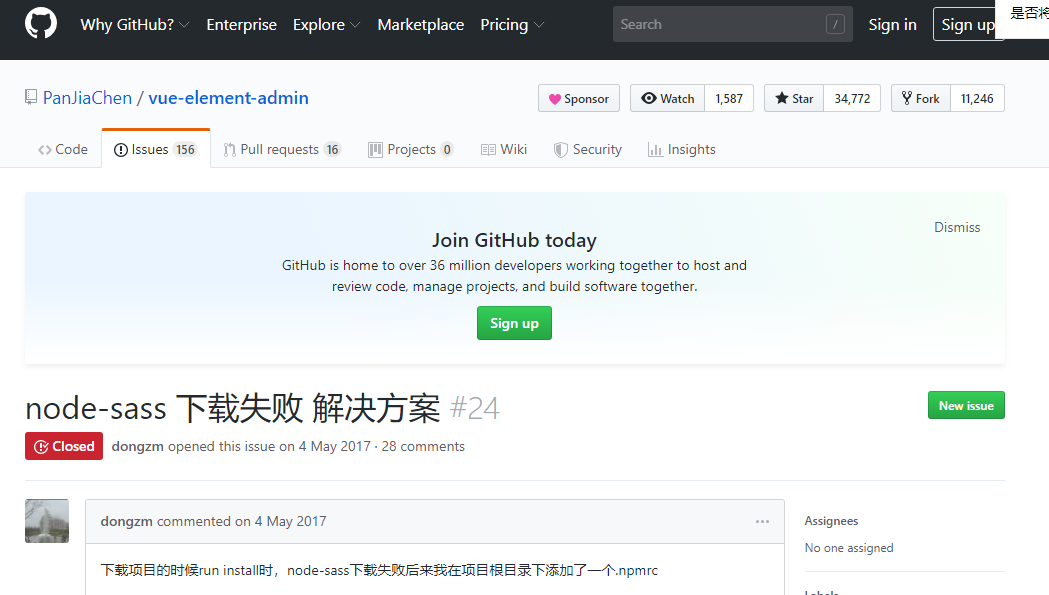Screen dimensions: 1049x595
Task: Open dongzm link in issue header
Action: click(x=138, y=446)
